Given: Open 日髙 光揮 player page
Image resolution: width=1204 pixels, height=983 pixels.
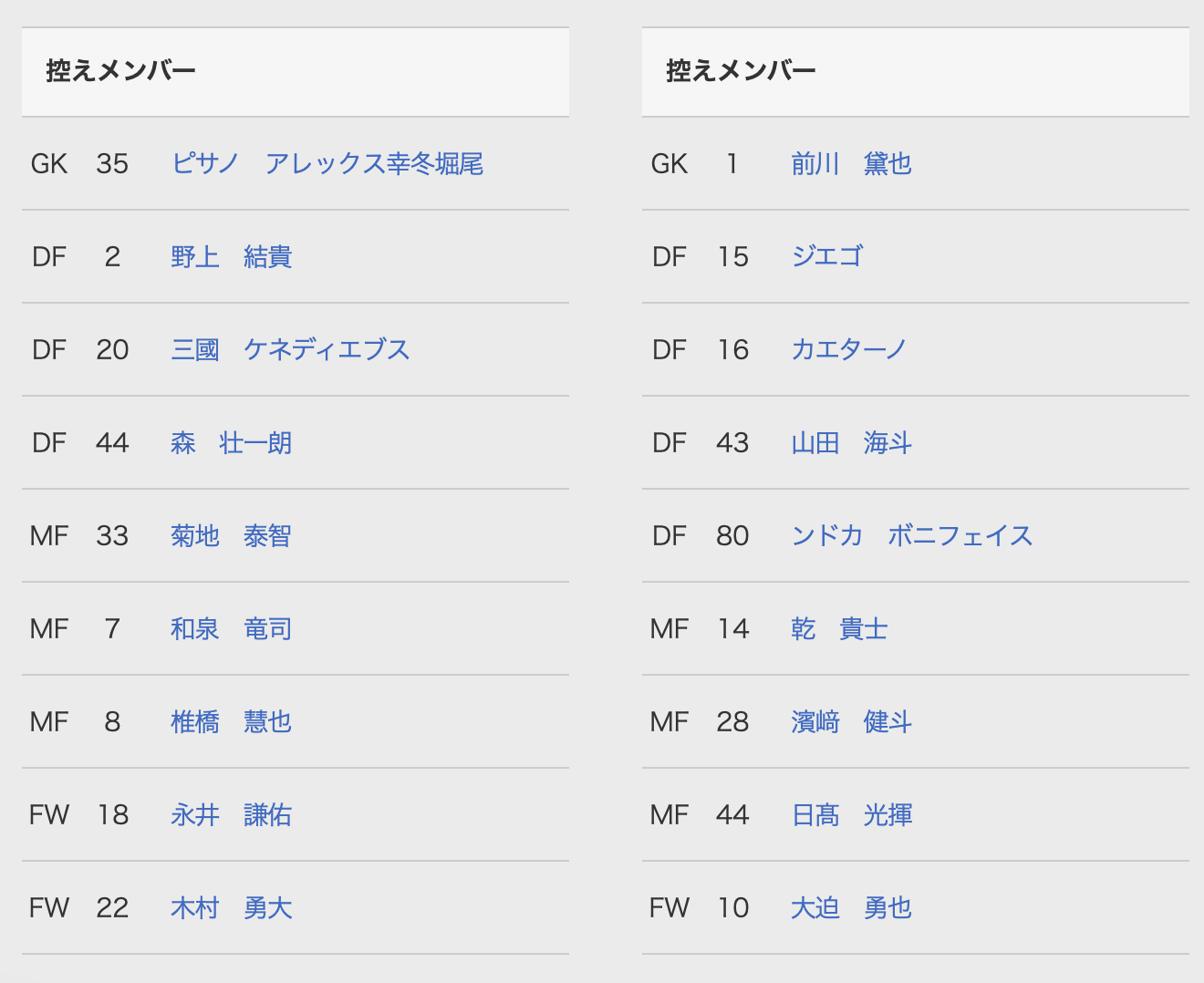Looking at the screenshot, I should point(851,815).
